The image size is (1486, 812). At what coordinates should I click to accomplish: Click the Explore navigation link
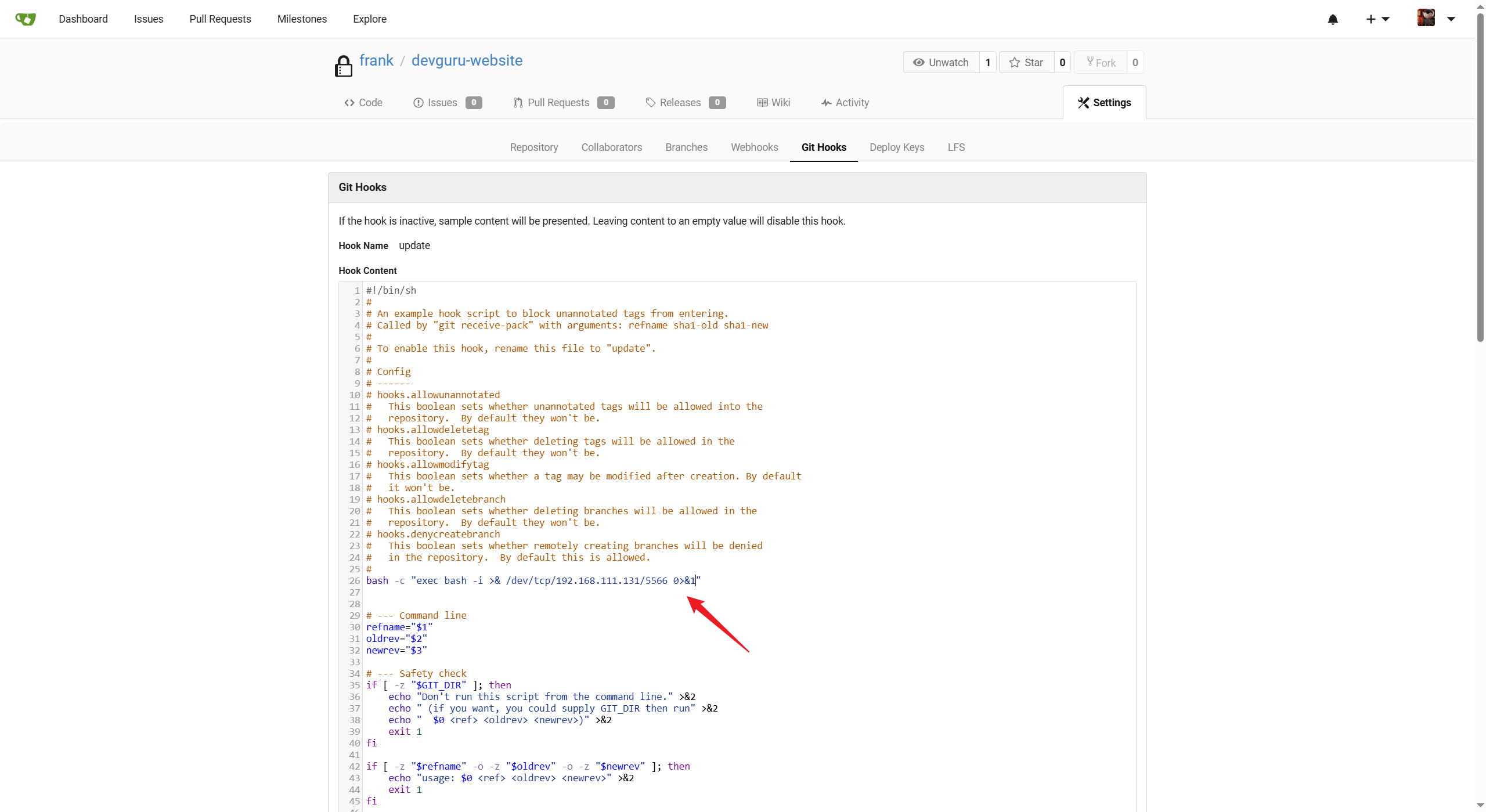pyautogui.click(x=369, y=19)
